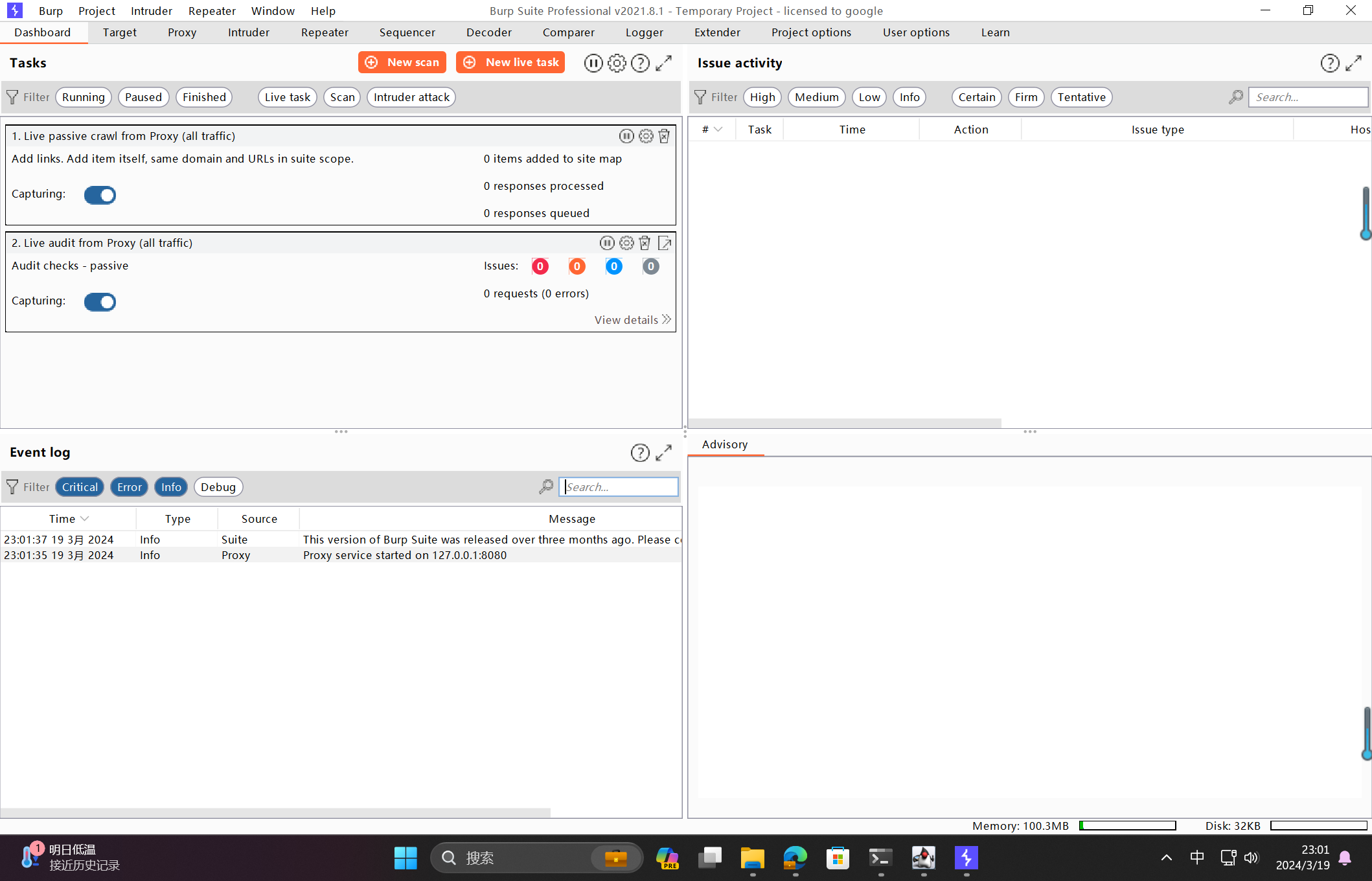Image resolution: width=1372 pixels, height=881 pixels.
Task: Switch to the Proxy tab
Action: [181, 32]
